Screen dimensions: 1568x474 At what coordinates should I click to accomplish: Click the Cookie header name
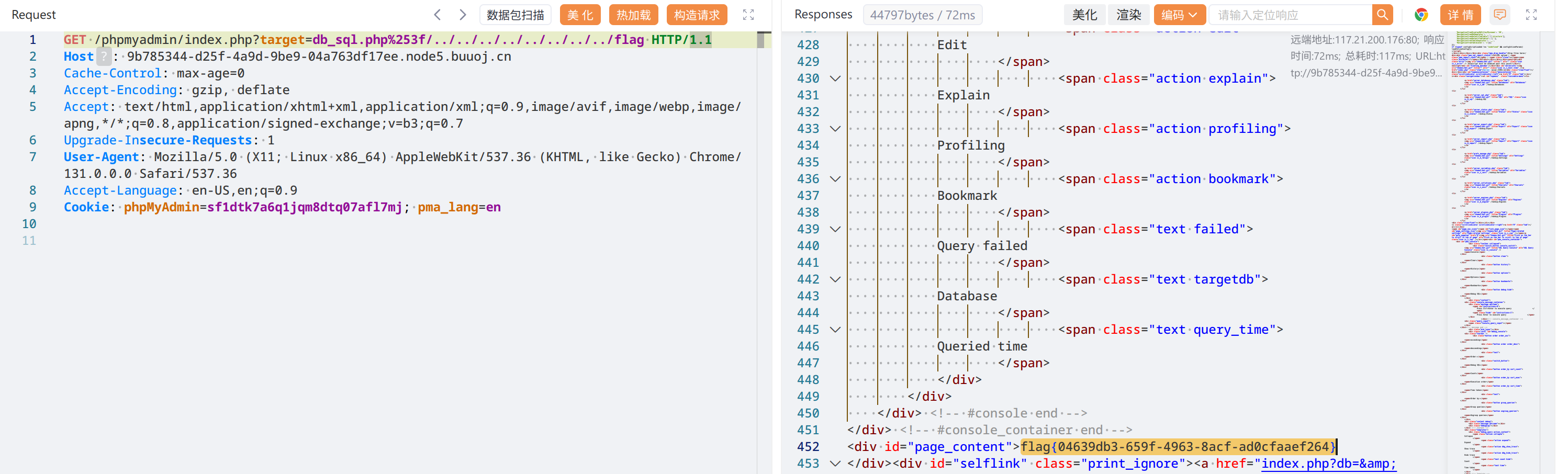(x=86, y=208)
